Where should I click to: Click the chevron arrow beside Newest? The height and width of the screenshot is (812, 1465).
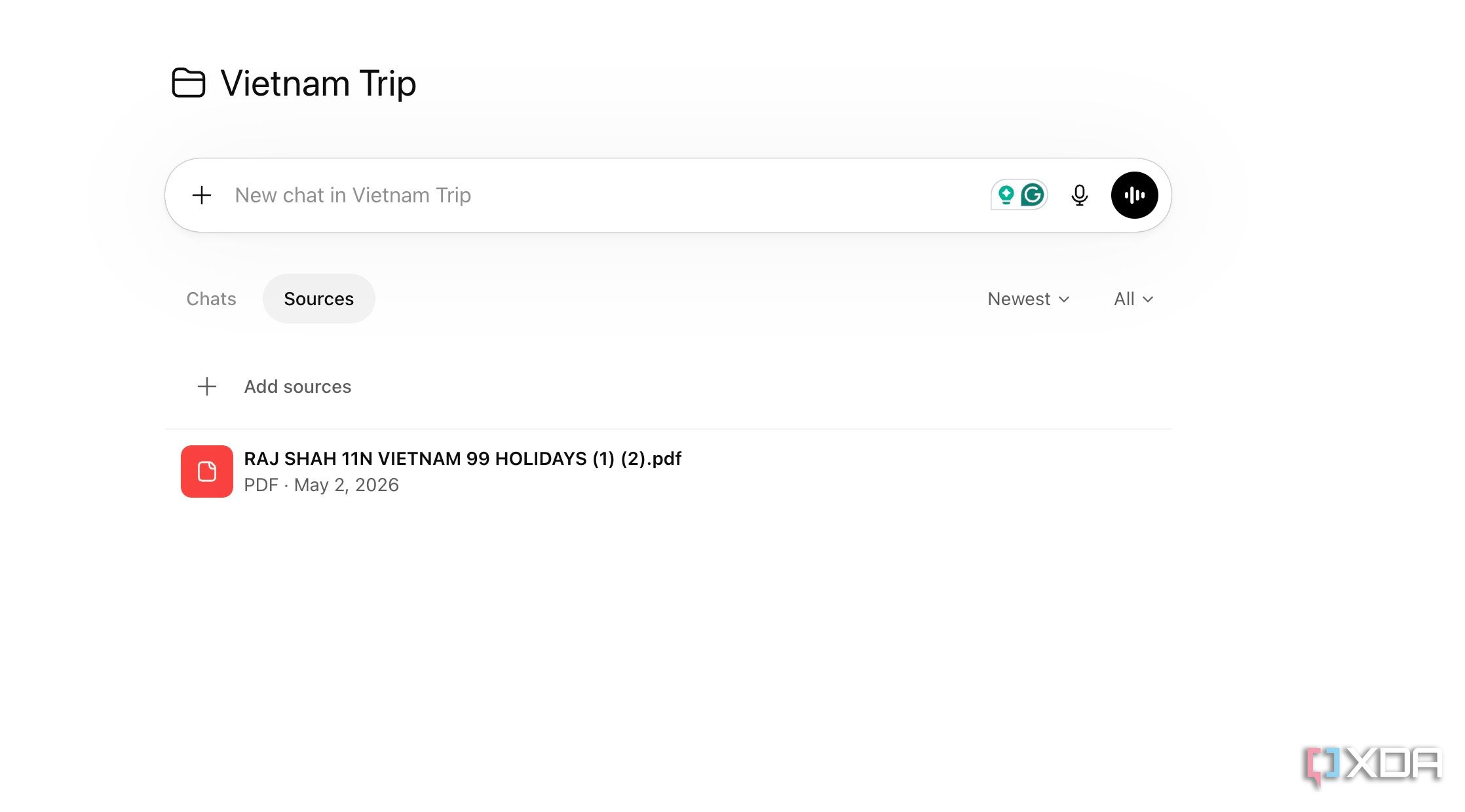(1064, 299)
